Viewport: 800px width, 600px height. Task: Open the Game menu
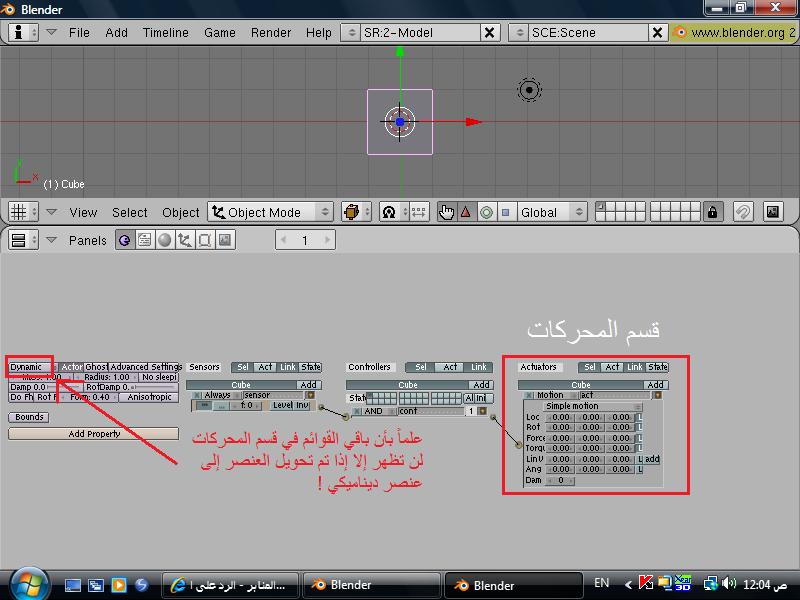(x=219, y=33)
